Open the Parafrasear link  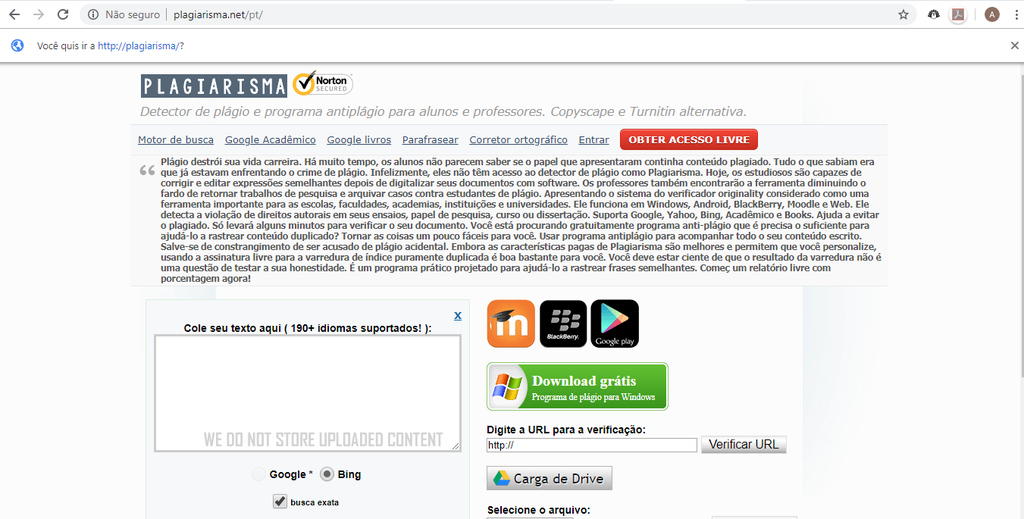(x=430, y=140)
